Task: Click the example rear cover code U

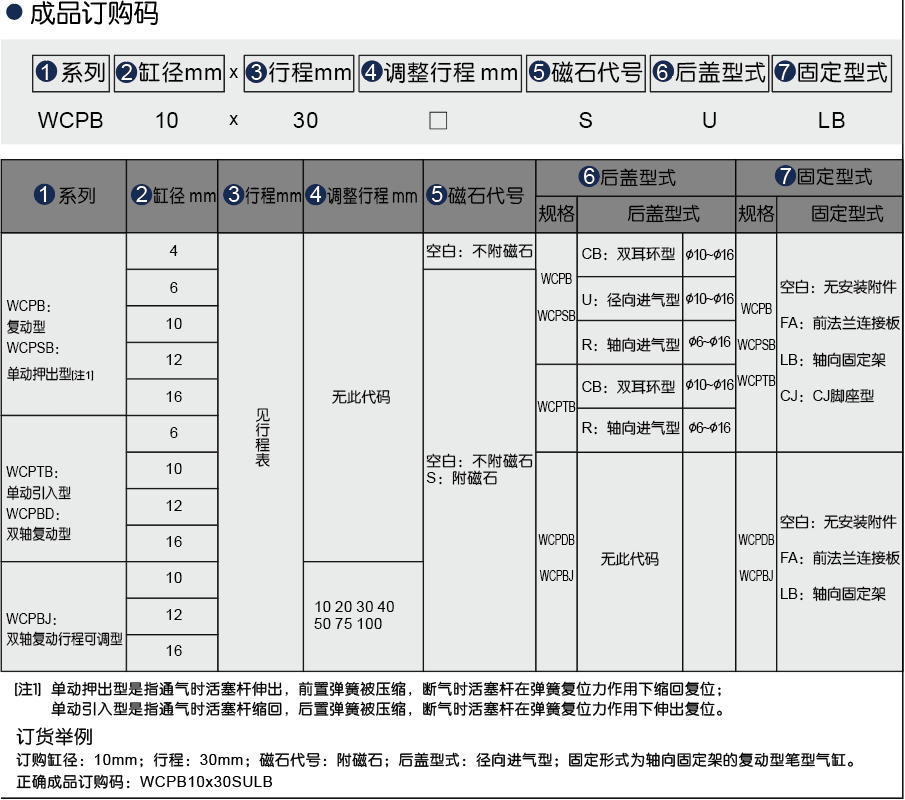Action: coord(709,121)
